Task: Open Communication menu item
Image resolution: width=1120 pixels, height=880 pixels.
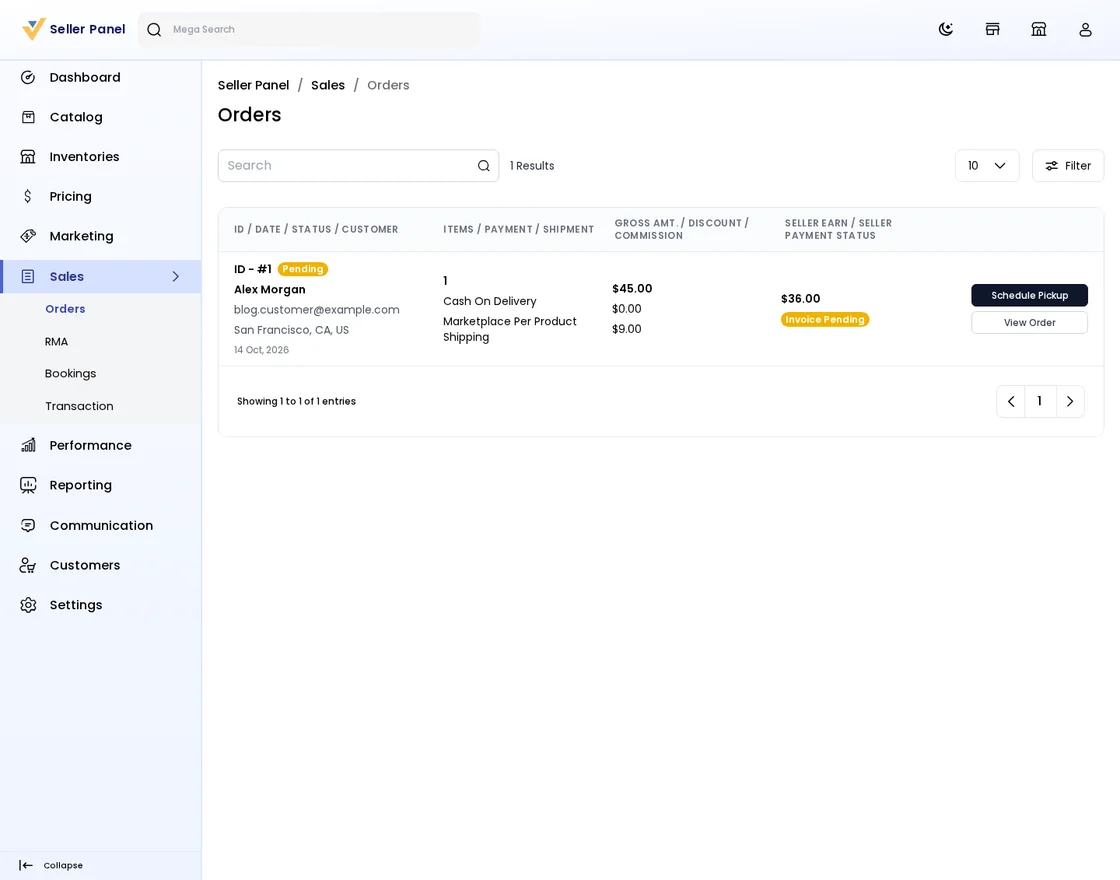Action: click(101, 525)
